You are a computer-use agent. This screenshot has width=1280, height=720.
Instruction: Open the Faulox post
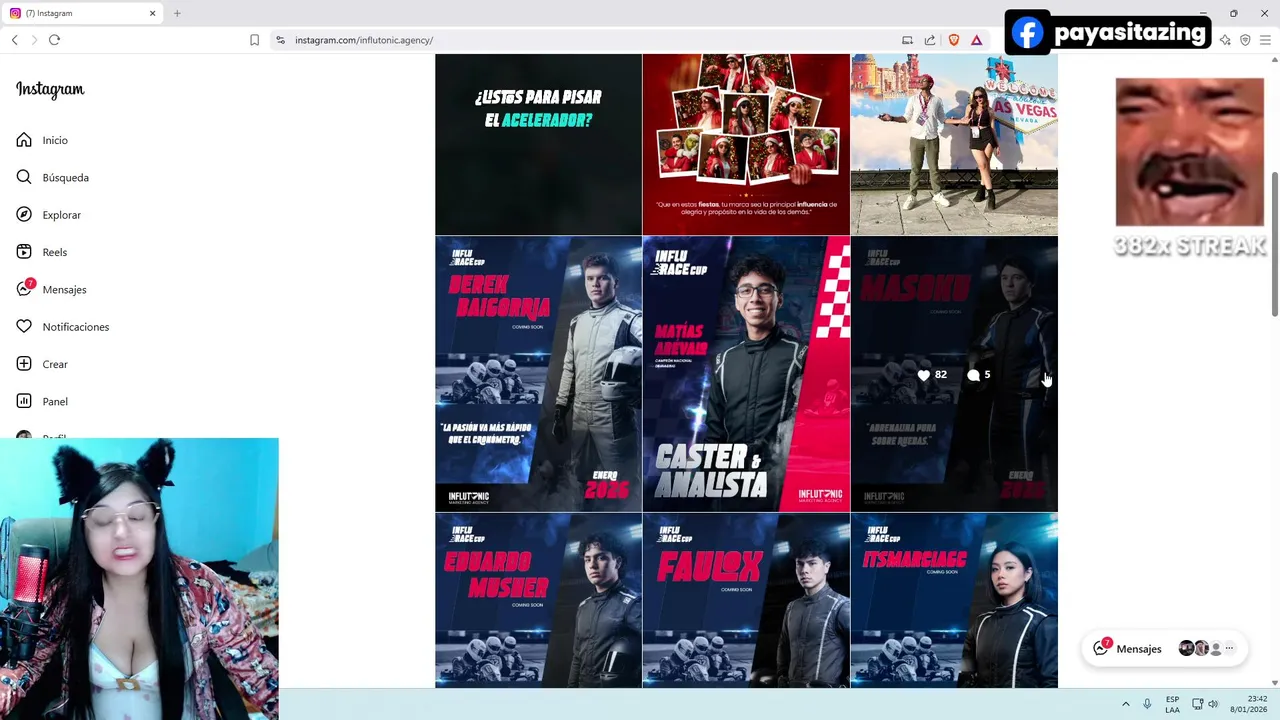[x=746, y=601]
